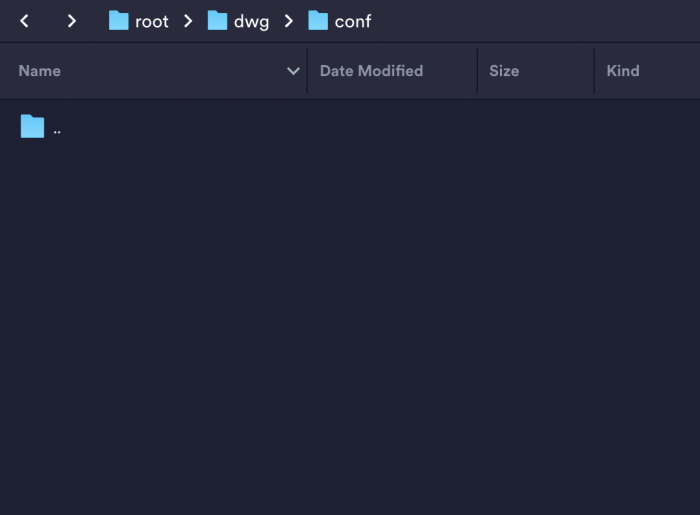
Task: Click divider between Name and Date Modified
Action: pos(307,71)
